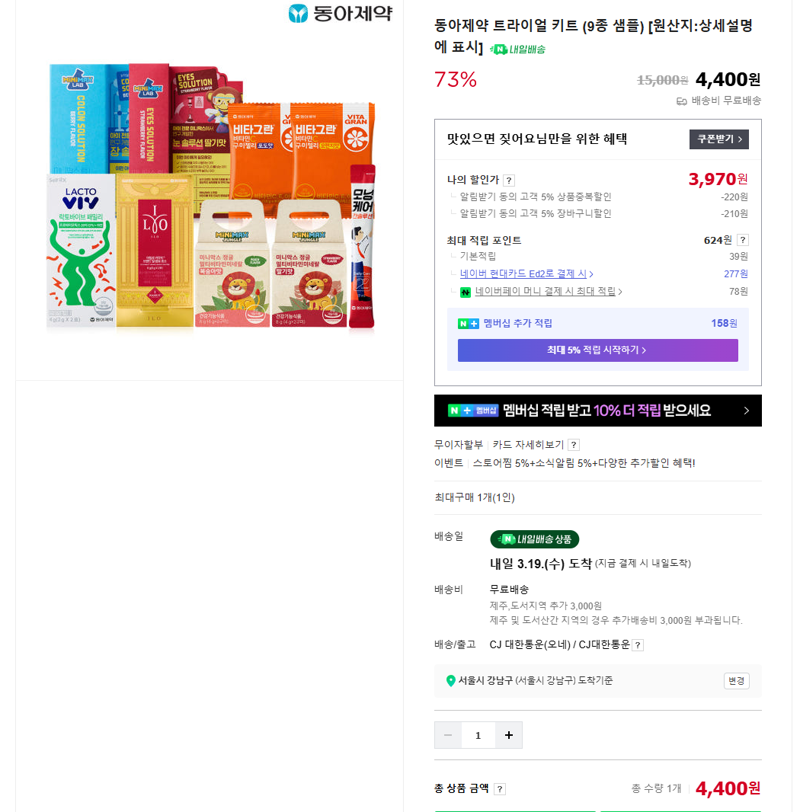Open help icon next to 나의 할인가
Screen dimensions: 800x812
pyautogui.click(x=509, y=180)
